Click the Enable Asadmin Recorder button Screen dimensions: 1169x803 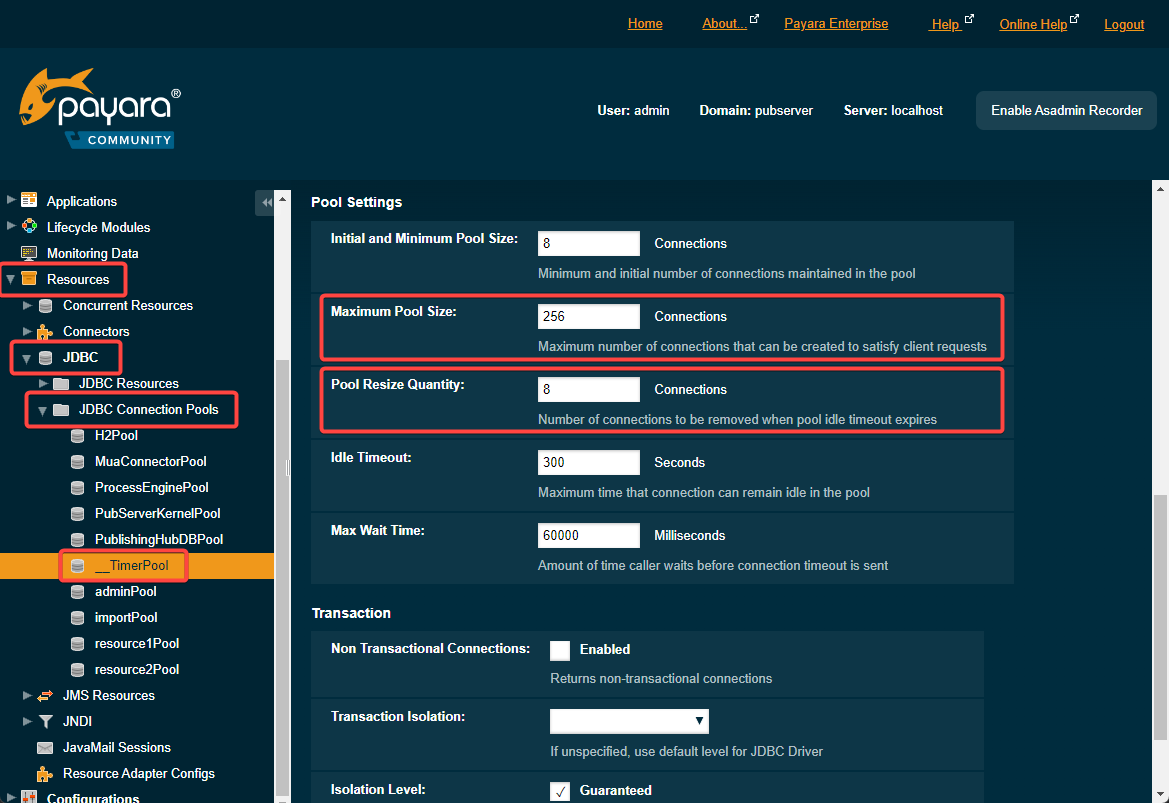pyautogui.click(x=1066, y=110)
